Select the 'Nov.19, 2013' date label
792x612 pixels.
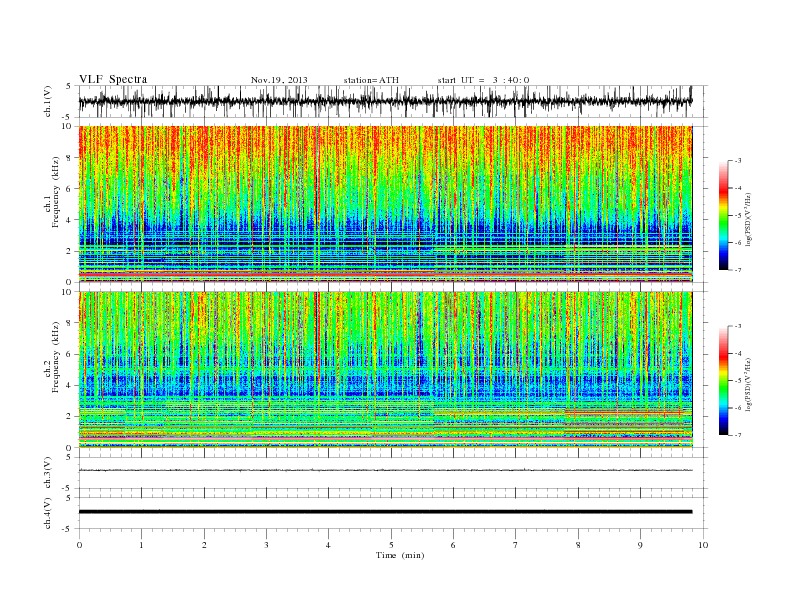(279, 80)
